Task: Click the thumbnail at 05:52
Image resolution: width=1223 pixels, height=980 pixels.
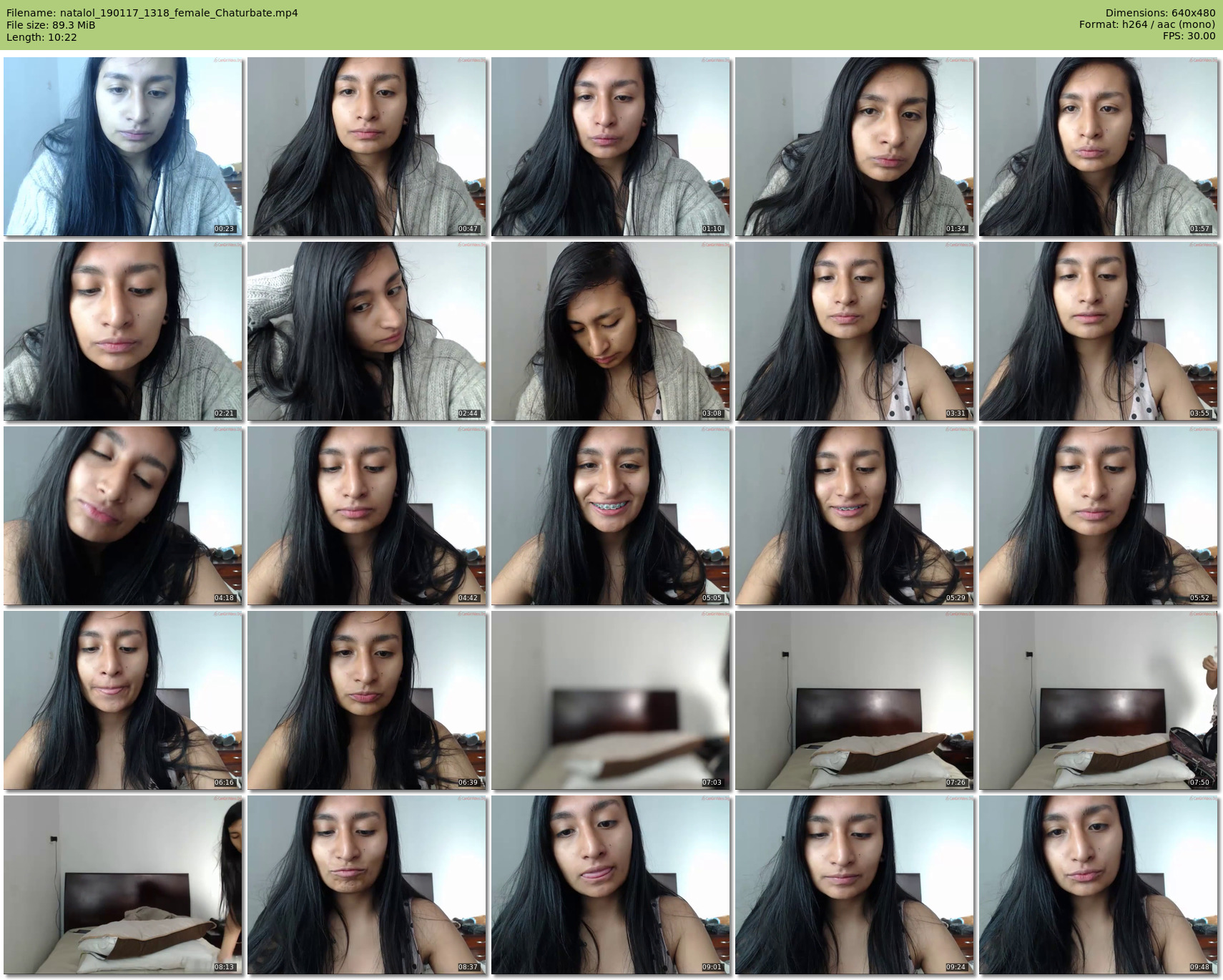Action: tap(1099, 516)
